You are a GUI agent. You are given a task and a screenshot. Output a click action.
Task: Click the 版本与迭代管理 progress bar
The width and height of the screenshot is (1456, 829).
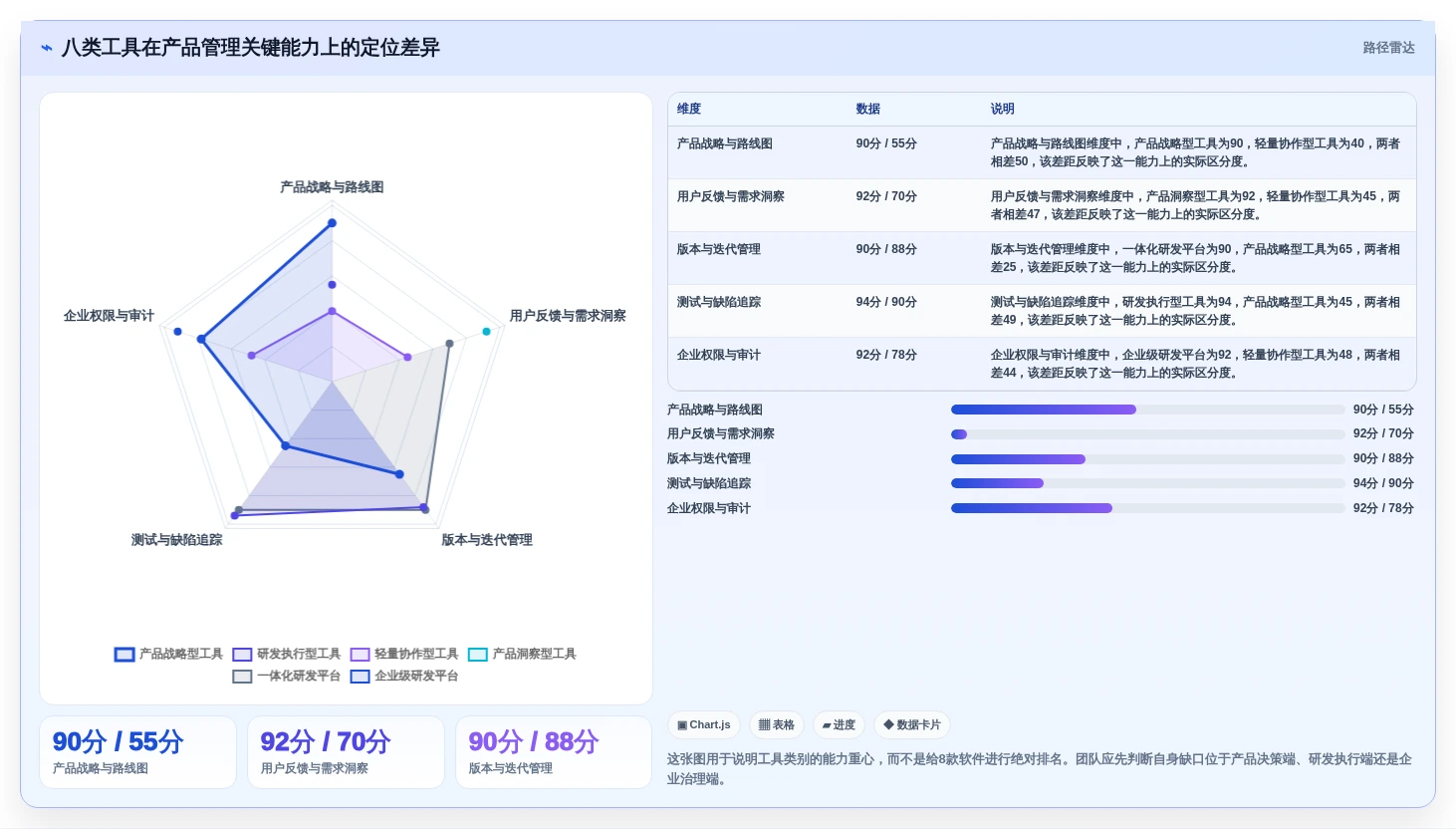pyautogui.click(x=1147, y=459)
